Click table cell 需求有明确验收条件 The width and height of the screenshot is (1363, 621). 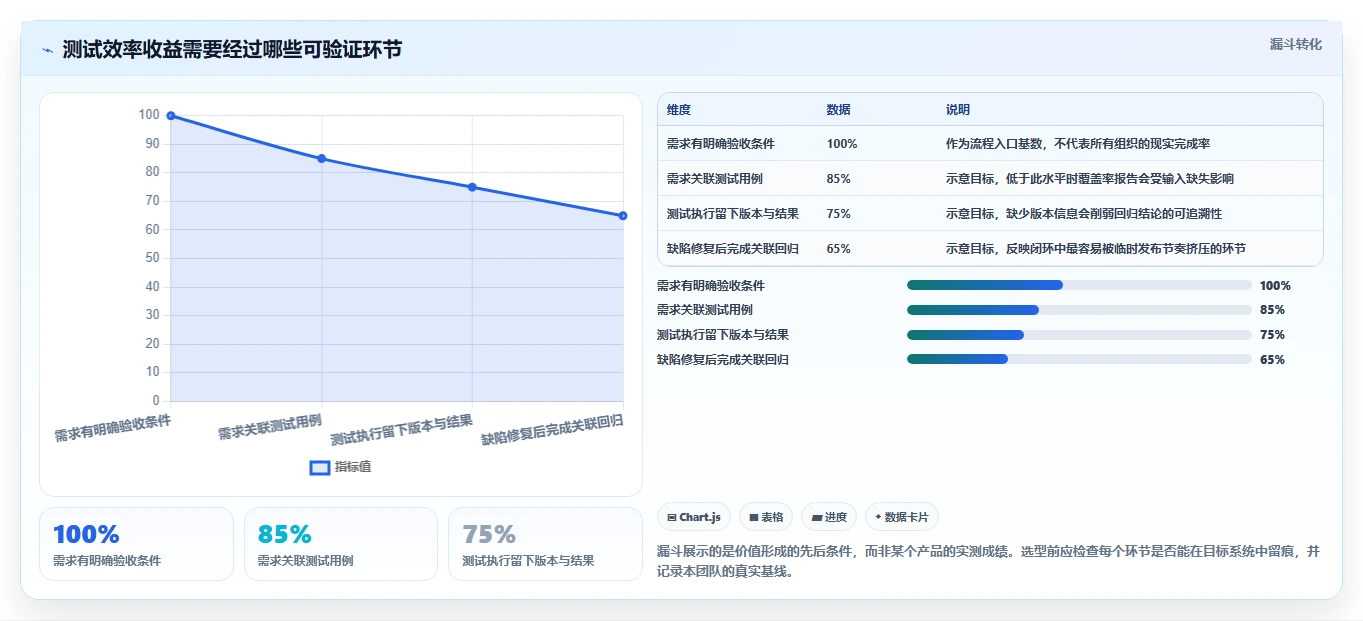(x=721, y=144)
